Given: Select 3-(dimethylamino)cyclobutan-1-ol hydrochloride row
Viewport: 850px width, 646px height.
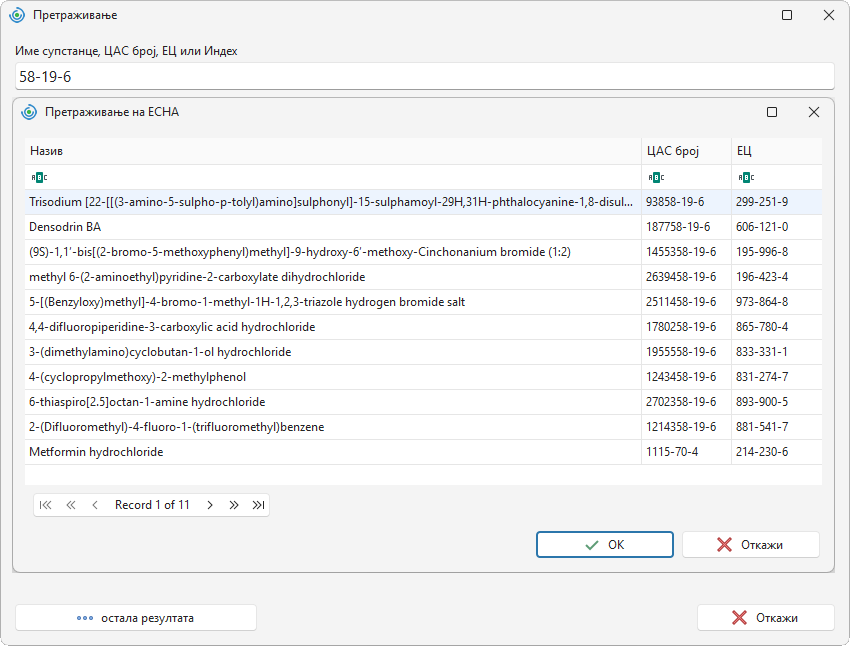Looking at the screenshot, I should pyautogui.click(x=423, y=352).
